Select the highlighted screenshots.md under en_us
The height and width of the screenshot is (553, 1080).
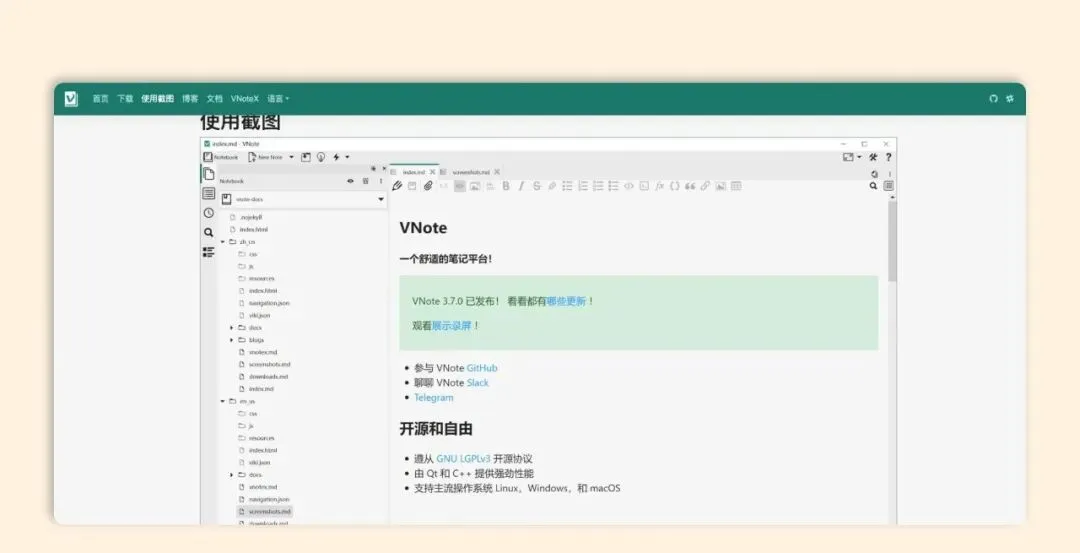[264, 512]
